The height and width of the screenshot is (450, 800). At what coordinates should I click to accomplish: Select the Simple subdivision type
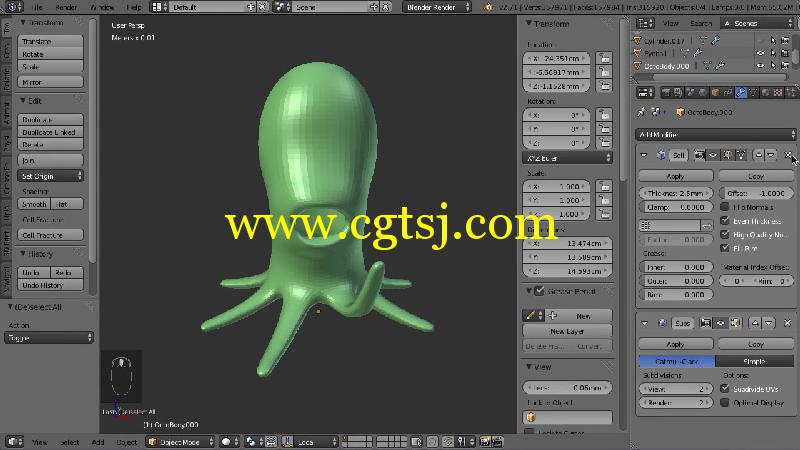(x=755, y=361)
